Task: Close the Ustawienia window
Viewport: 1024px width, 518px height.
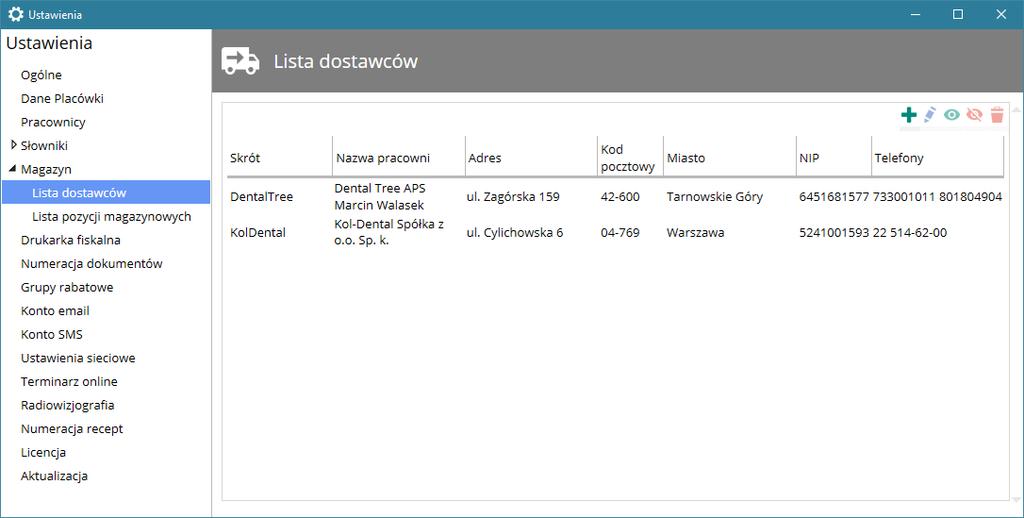Action: [1001, 14]
